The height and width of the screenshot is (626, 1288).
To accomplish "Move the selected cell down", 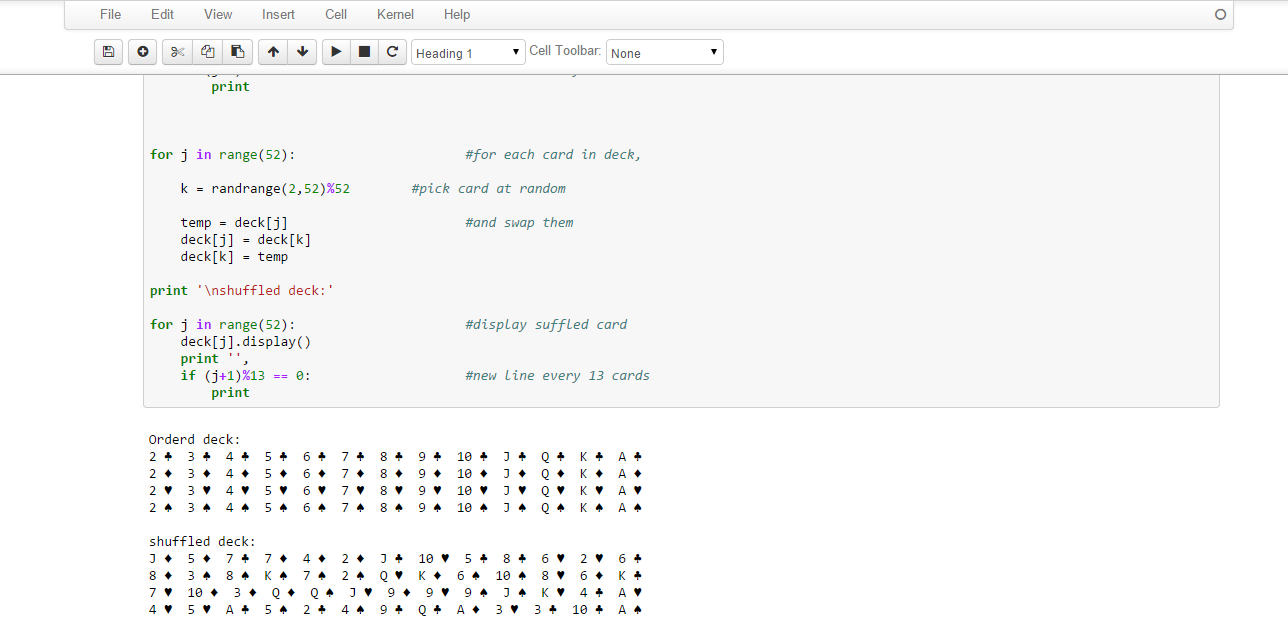I will tap(301, 52).
